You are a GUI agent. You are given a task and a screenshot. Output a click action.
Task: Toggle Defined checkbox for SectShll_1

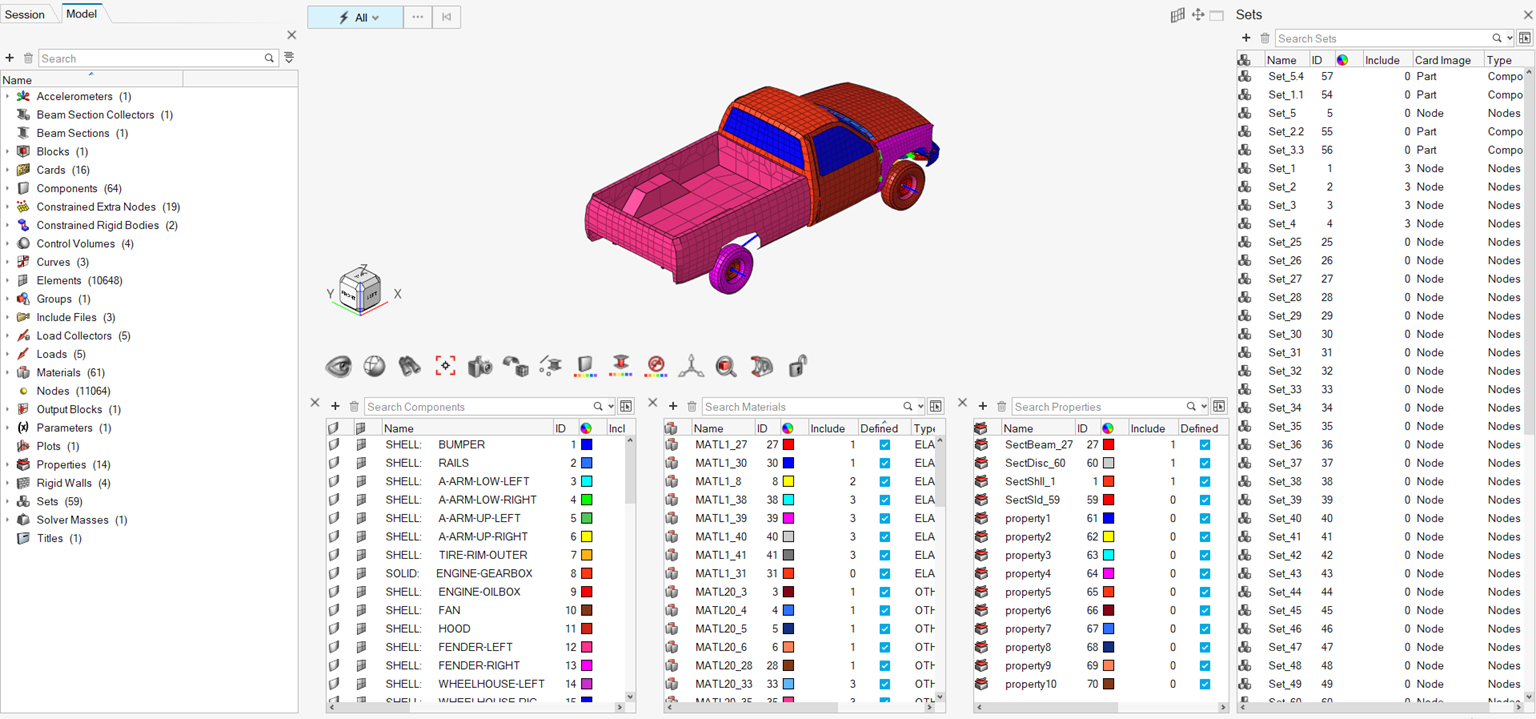point(1205,481)
